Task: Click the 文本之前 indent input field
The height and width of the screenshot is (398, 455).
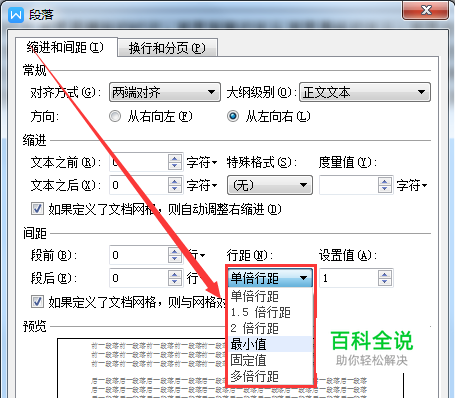Action: pos(139,162)
